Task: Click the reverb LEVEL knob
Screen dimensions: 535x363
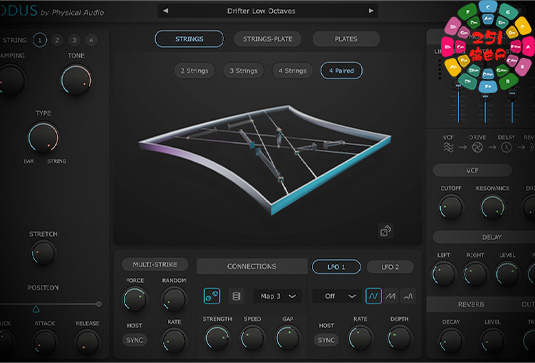Action: click(x=492, y=340)
